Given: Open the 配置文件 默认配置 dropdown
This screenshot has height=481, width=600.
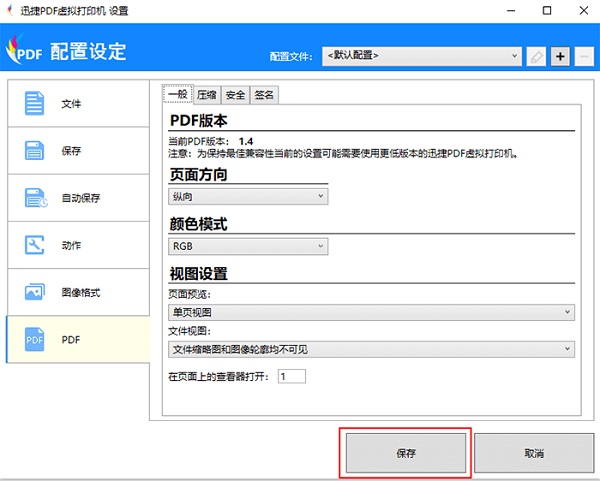Looking at the screenshot, I should [422, 56].
